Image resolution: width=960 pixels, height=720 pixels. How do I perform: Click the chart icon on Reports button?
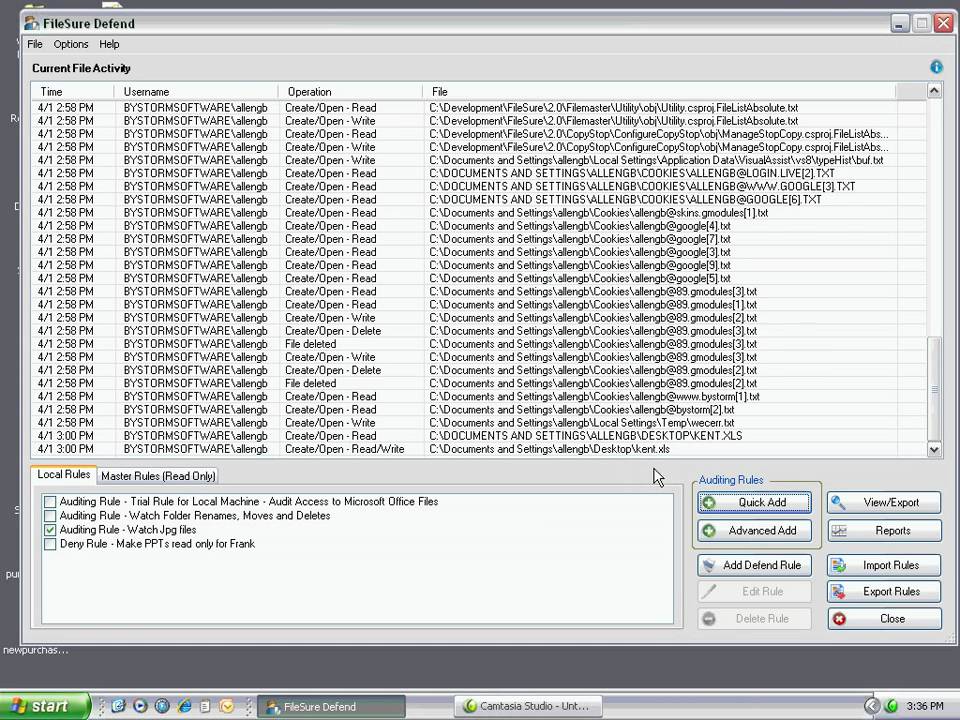tap(839, 531)
